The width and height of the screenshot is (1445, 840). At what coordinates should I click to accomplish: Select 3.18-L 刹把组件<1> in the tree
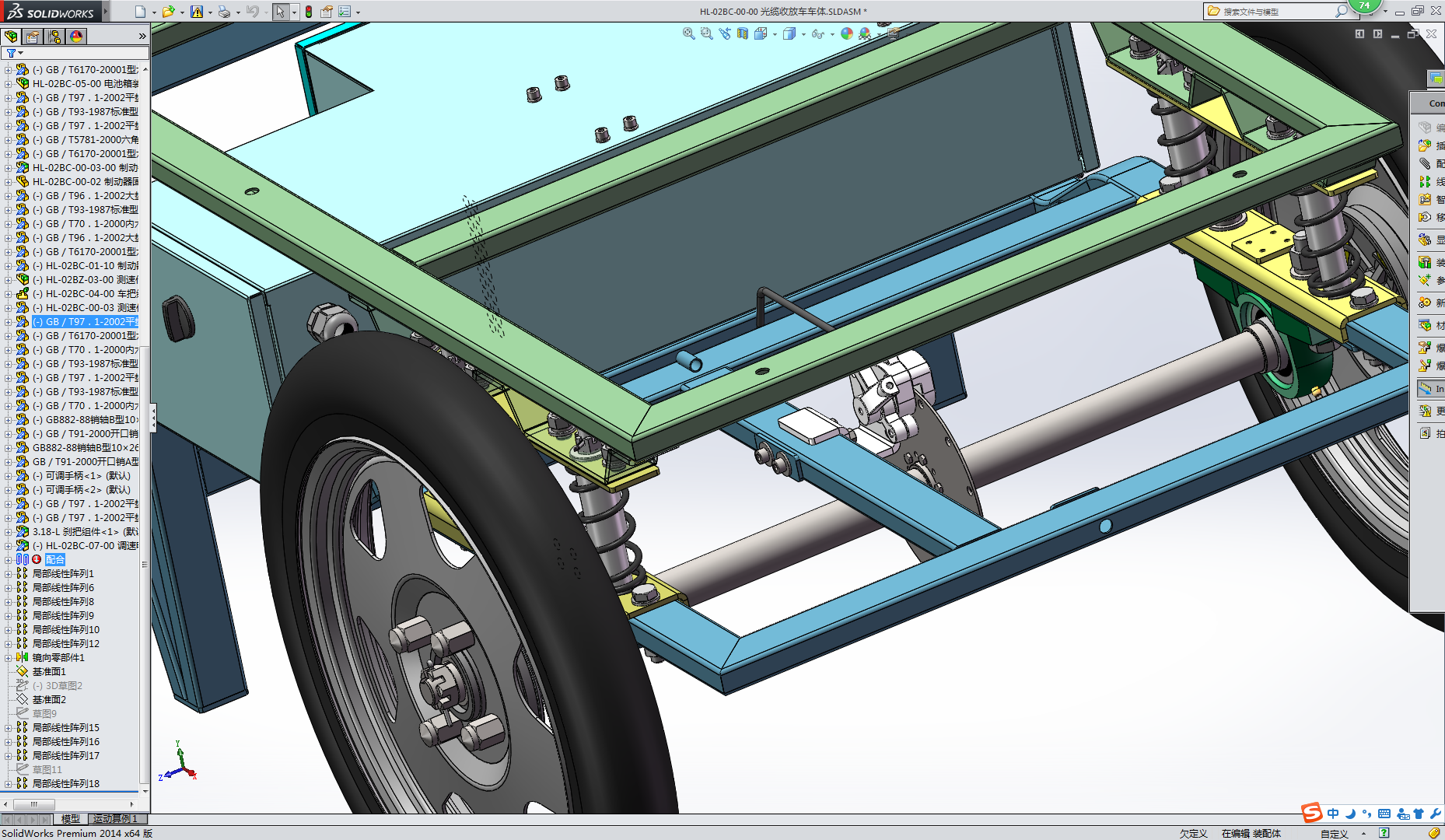tap(85, 532)
